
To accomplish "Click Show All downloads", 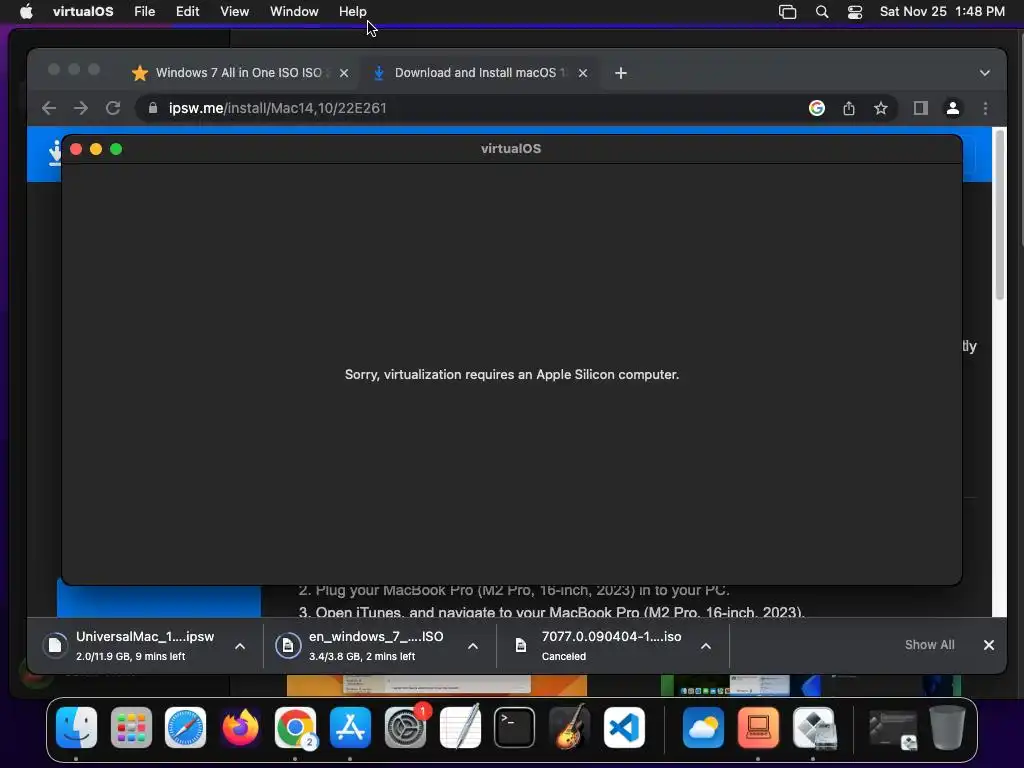I will click(x=929, y=645).
